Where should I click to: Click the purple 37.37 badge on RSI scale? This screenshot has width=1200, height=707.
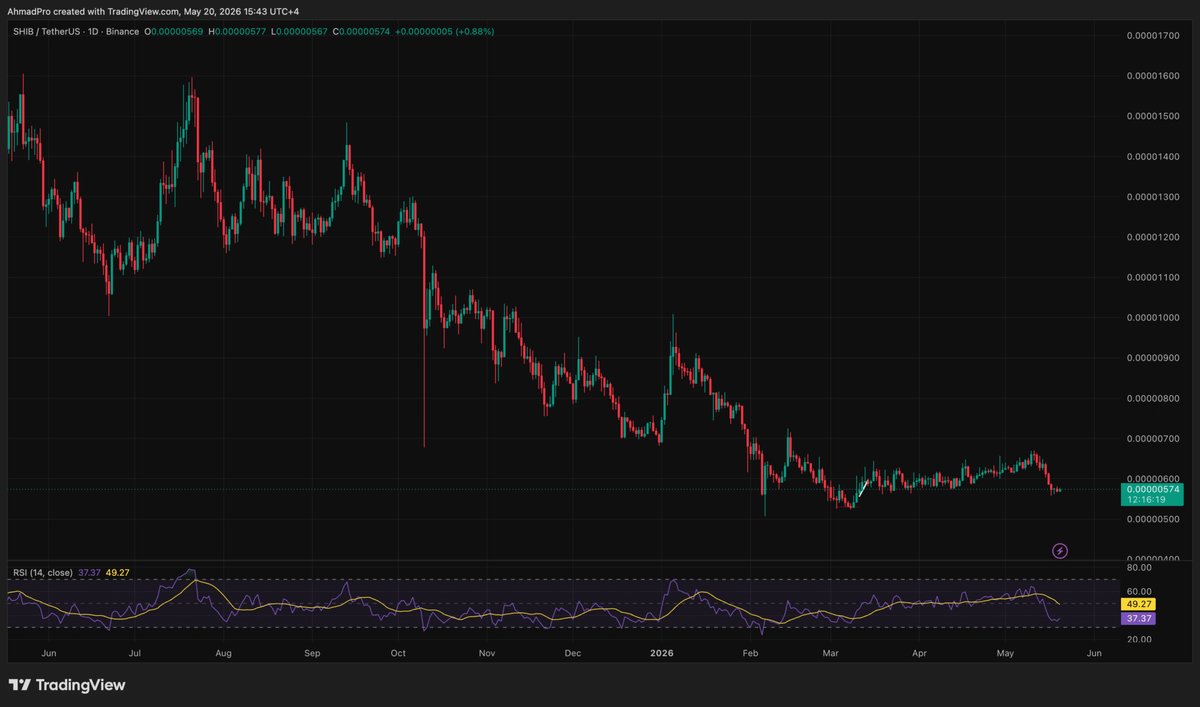(1140, 619)
